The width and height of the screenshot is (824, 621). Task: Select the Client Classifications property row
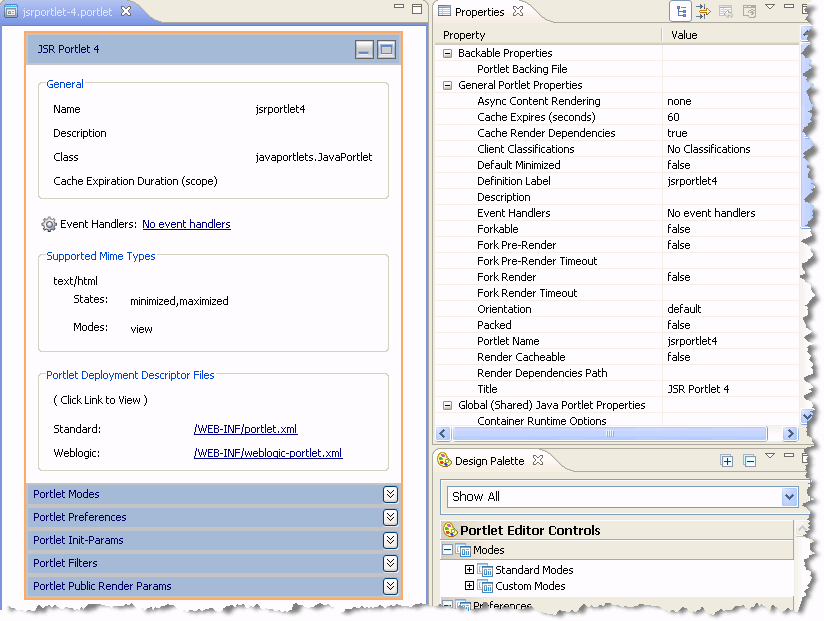(x=617, y=149)
